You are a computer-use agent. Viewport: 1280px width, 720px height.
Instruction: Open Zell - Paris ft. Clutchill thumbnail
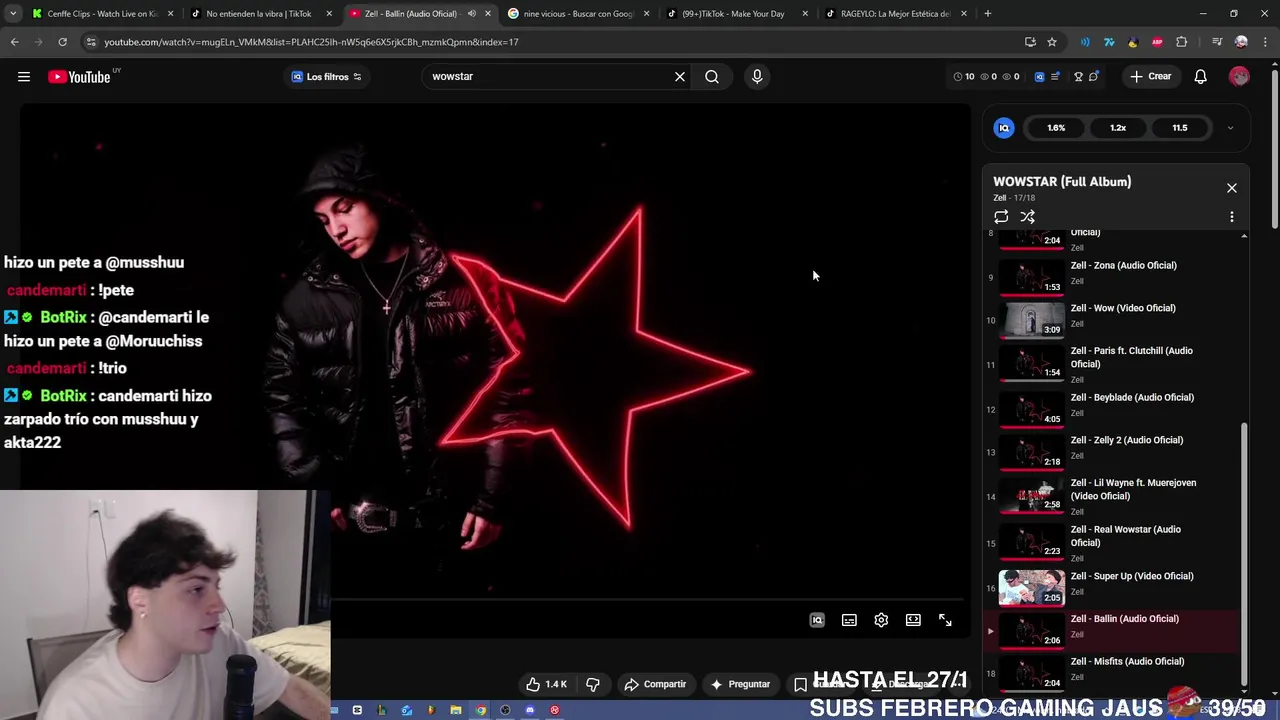[x=1032, y=363]
